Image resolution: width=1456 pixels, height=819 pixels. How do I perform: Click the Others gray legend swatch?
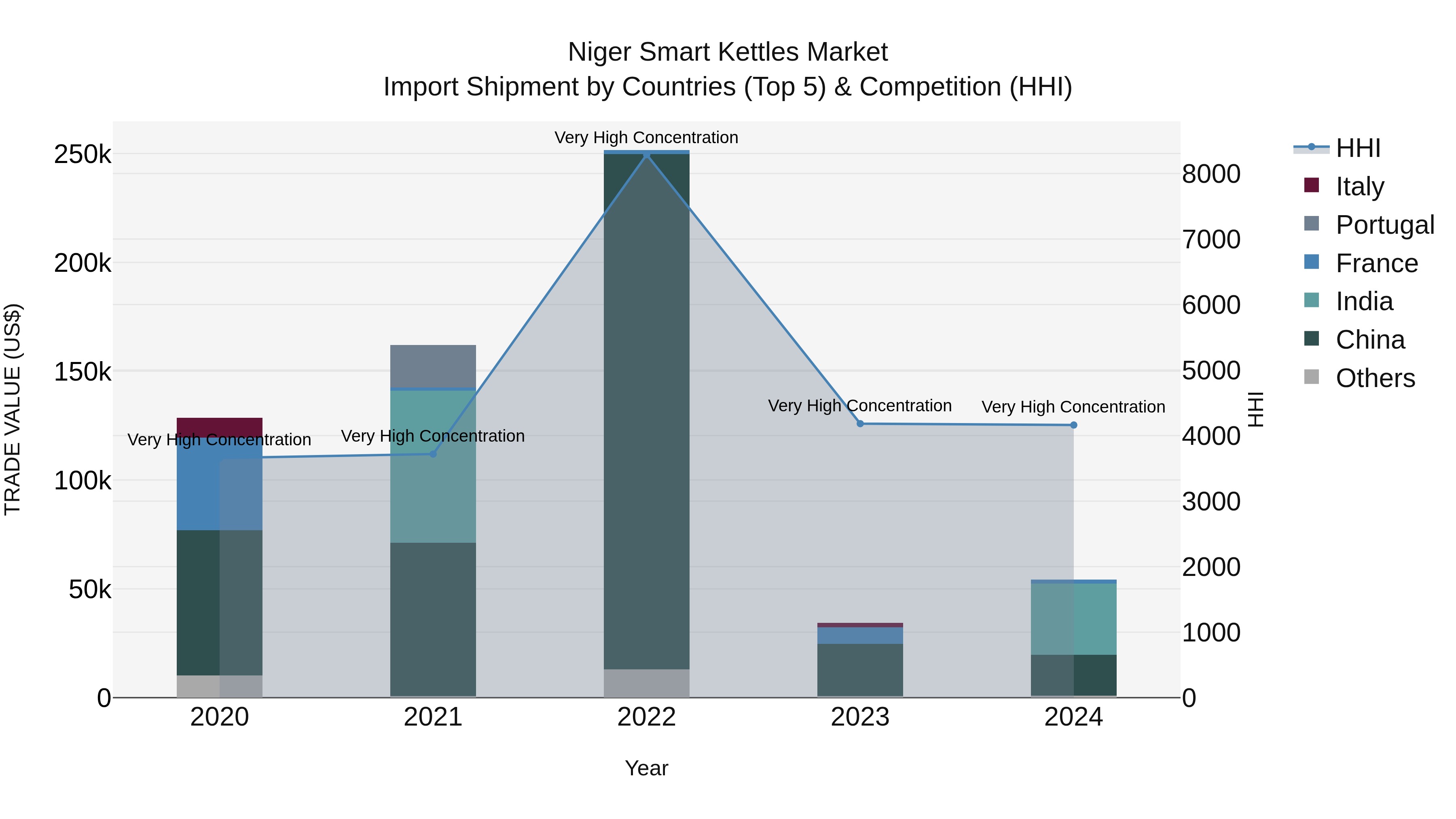click(1311, 377)
